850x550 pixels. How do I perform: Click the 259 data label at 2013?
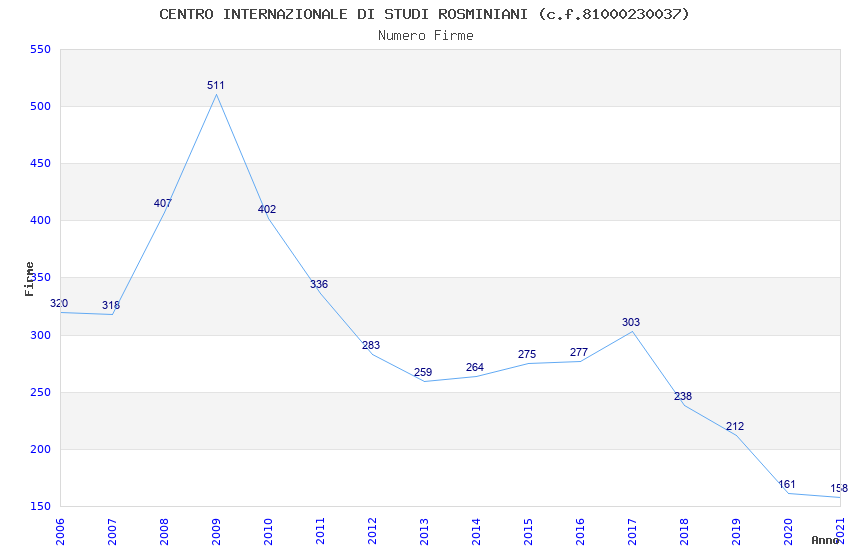click(x=423, y=372)
